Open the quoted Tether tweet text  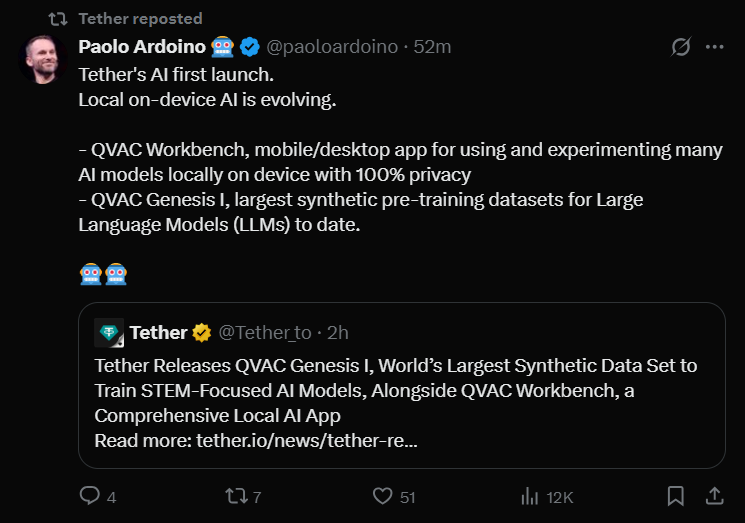pyautogui.click(x=396, y=390)
